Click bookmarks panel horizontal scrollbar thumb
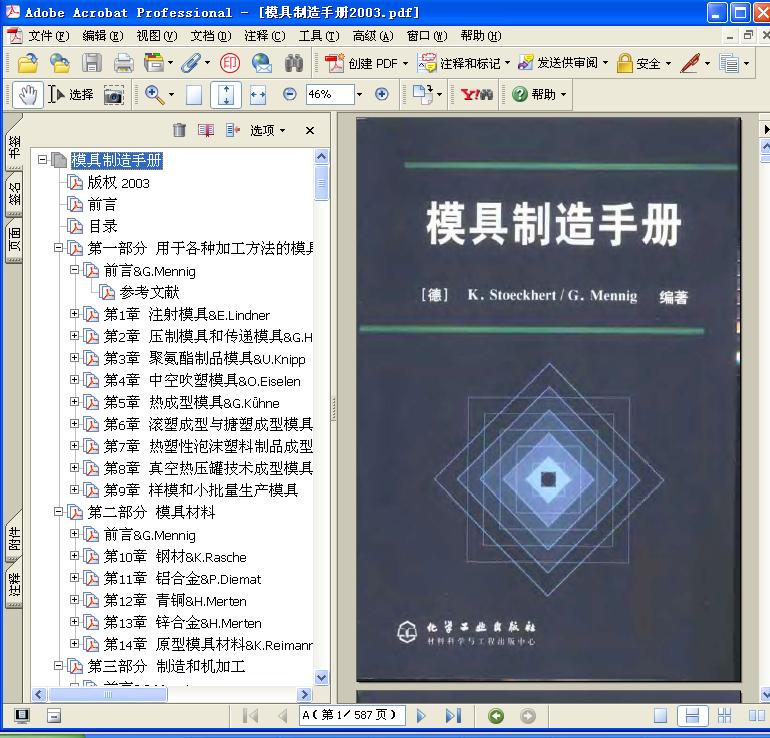770x738 pixels. [108, 694]
